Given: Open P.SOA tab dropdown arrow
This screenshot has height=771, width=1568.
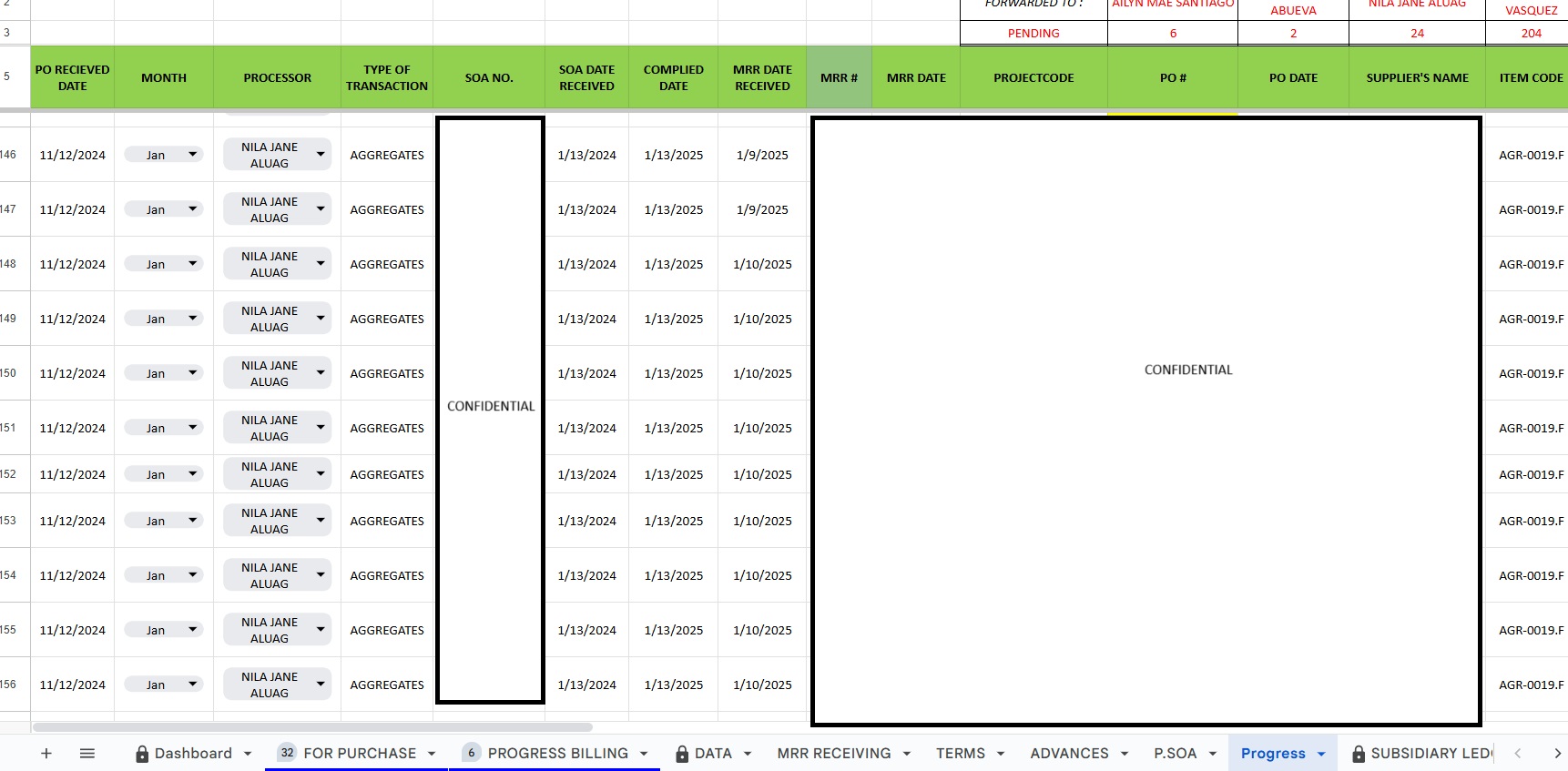Looking at the screenshot, I should (1213, 754).
